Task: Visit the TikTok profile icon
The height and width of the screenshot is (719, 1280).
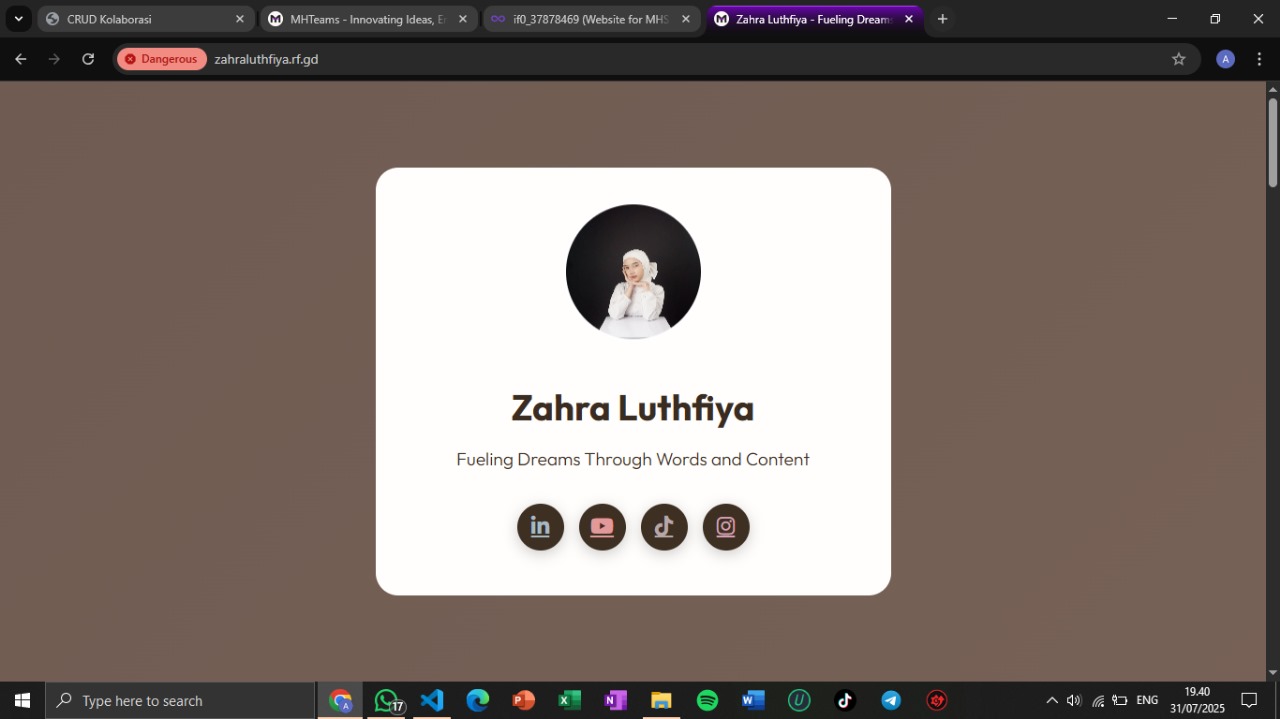Action: tap(664, 526)
